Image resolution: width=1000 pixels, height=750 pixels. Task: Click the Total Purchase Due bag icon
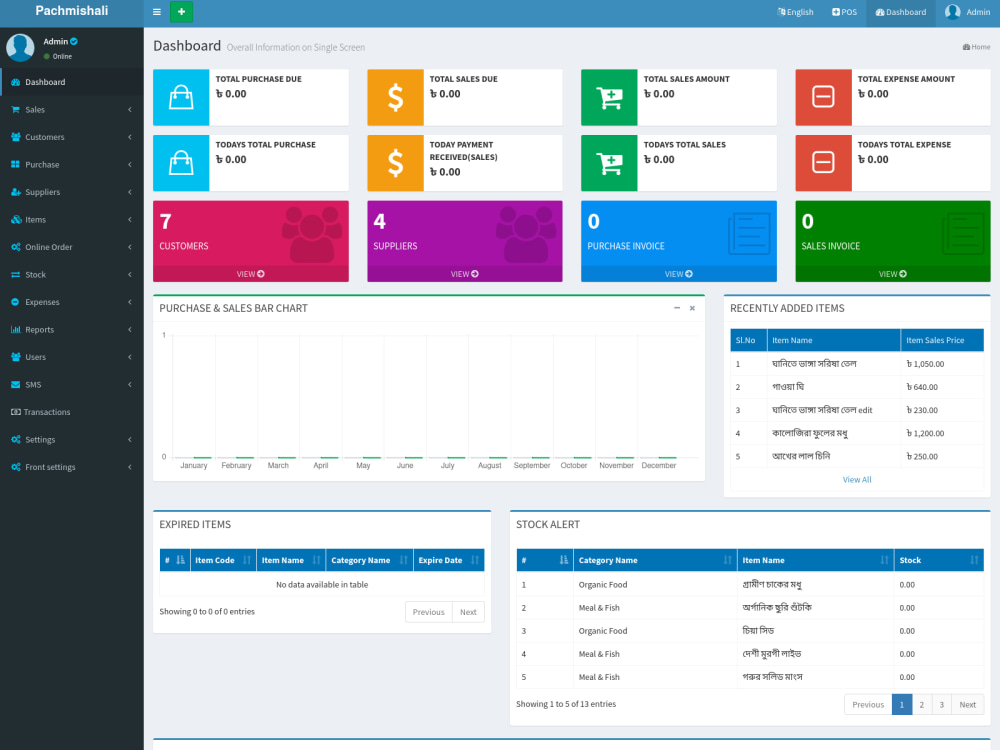click(x=181, y=97)
